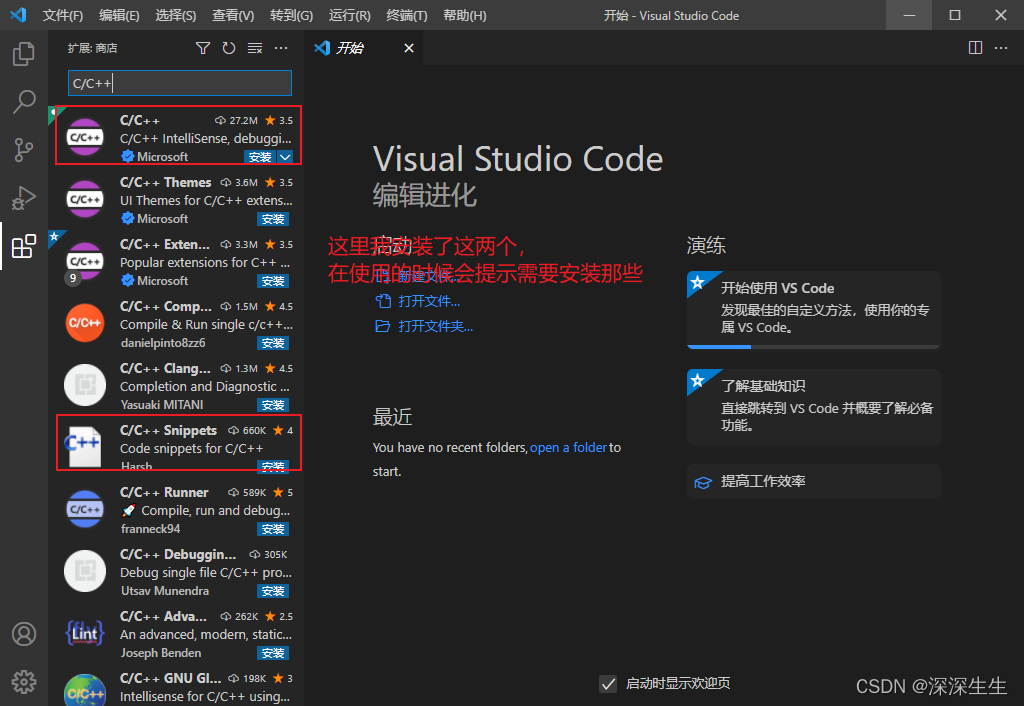Open the 开始使用 VS Code walkthrough card
Screen dimensions: 1024x706
click(x=813, y=310)
